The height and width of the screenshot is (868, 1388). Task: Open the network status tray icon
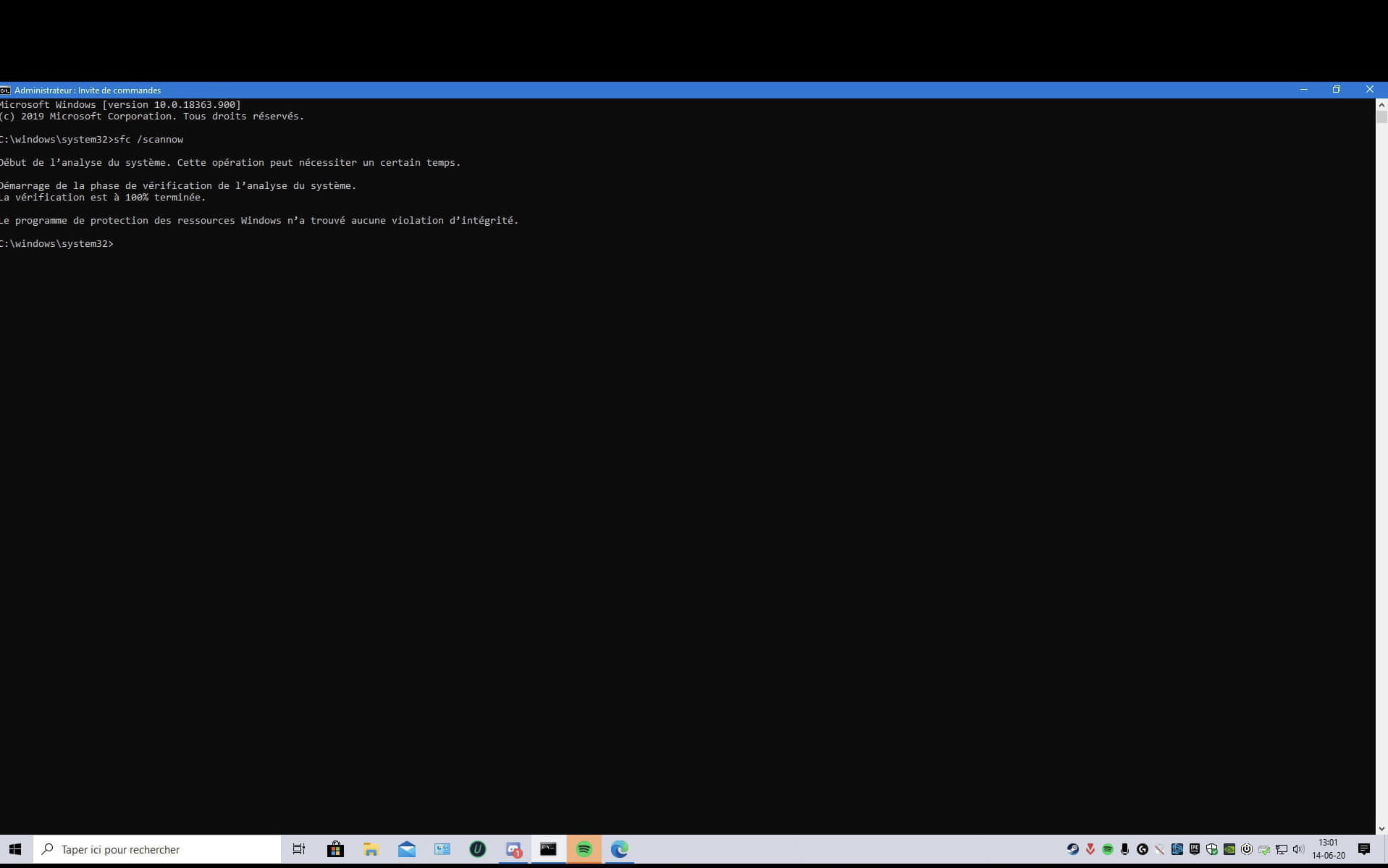(x=1281, y=849)
